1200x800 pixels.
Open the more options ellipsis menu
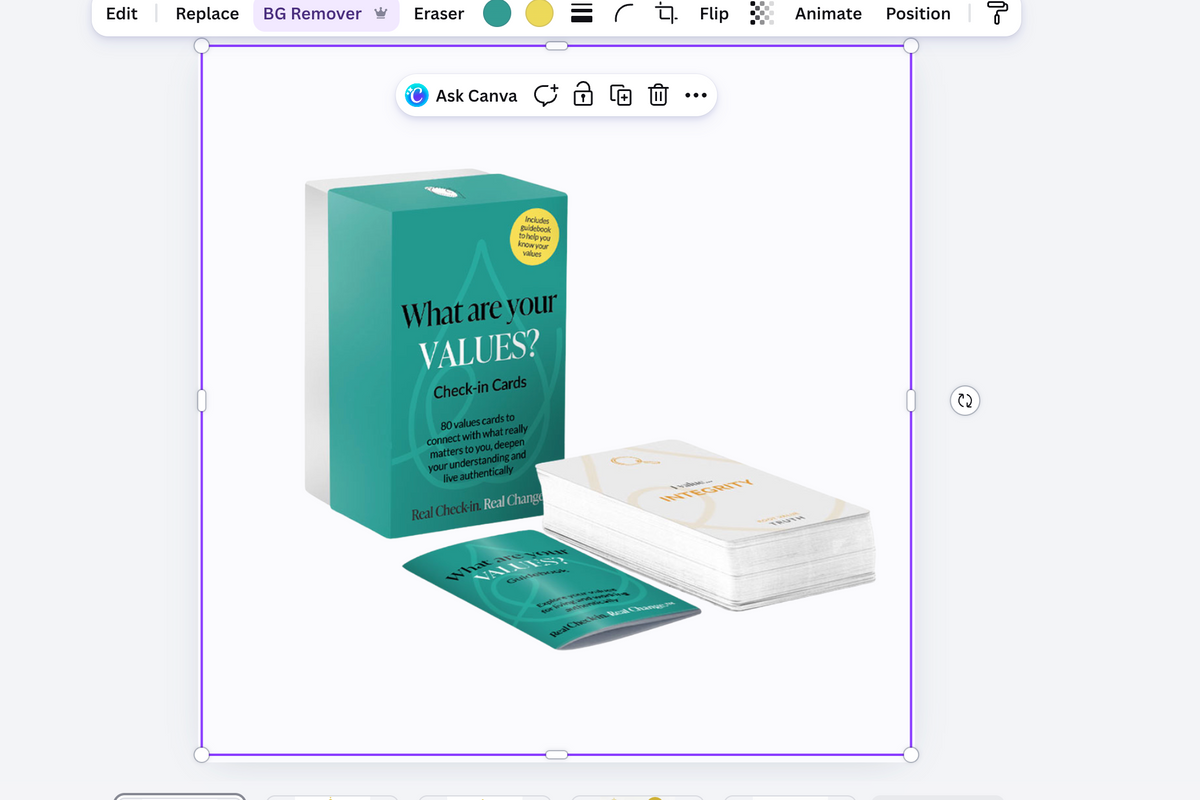pyautogui.click(x=696, y=96)
